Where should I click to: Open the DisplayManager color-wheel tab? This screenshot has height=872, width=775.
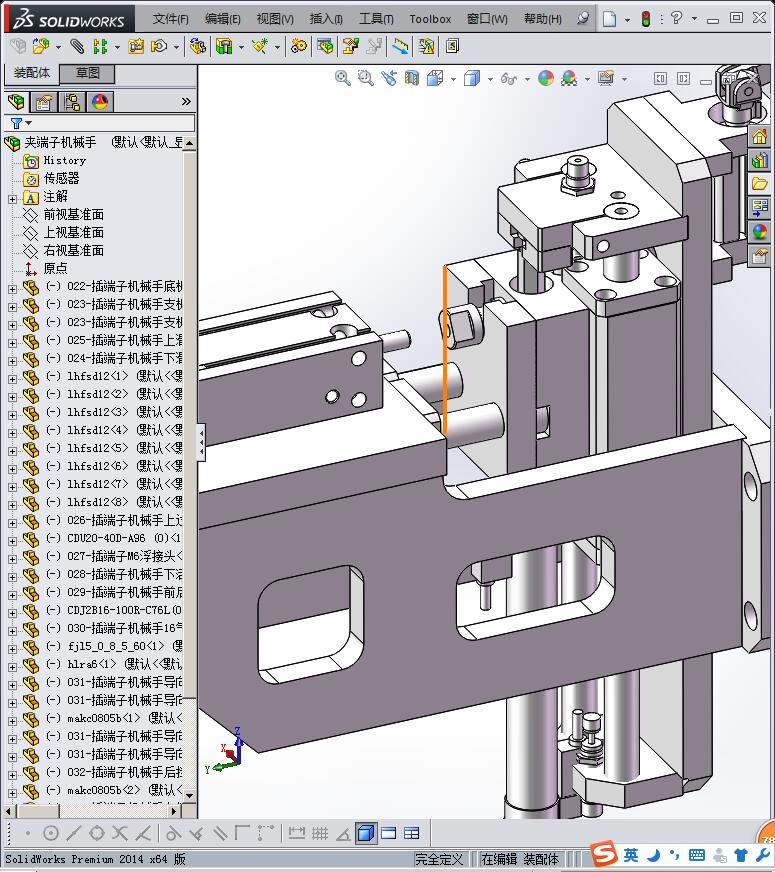(100, 102)
